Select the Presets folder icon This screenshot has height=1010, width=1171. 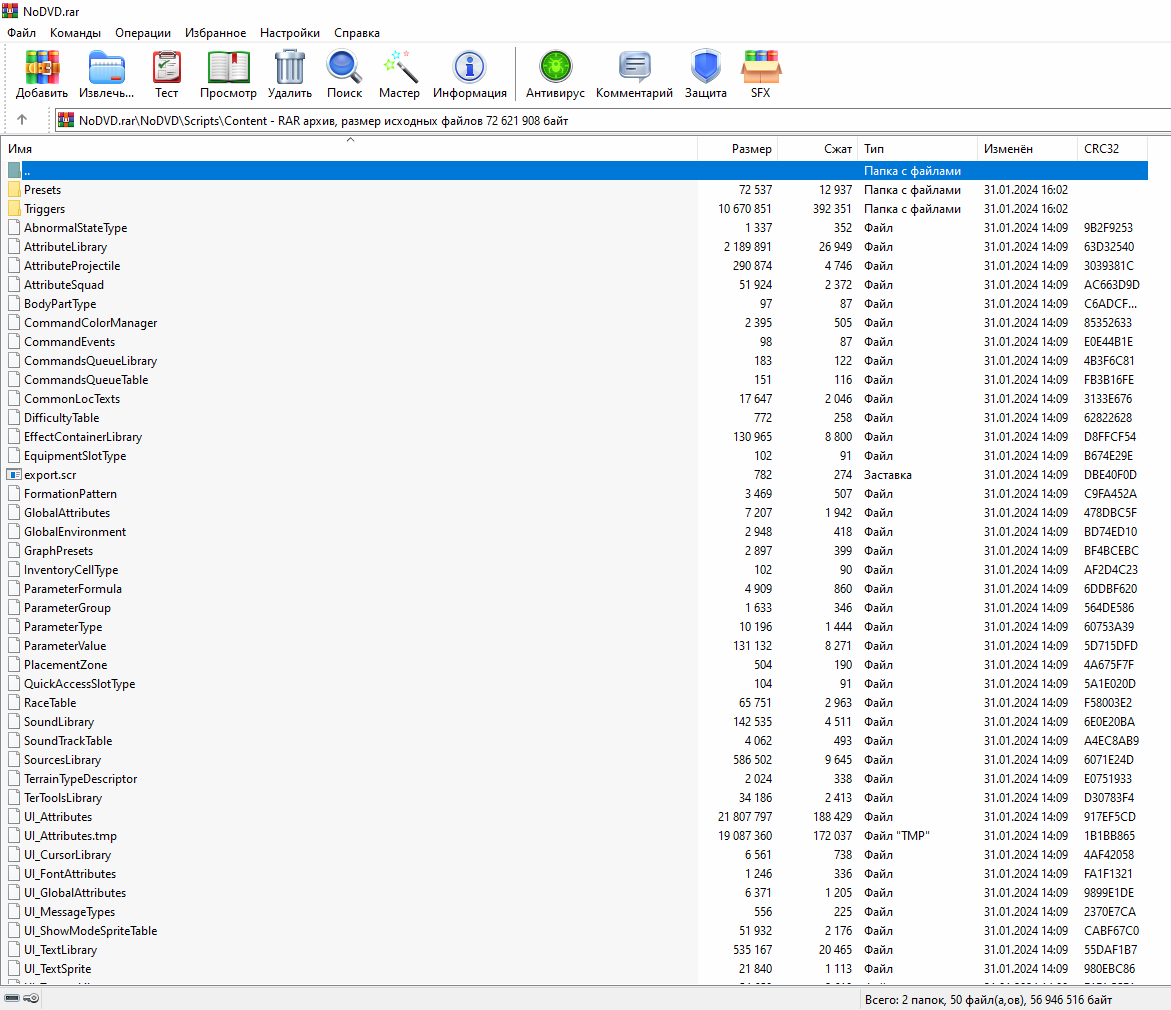(14, 190)
